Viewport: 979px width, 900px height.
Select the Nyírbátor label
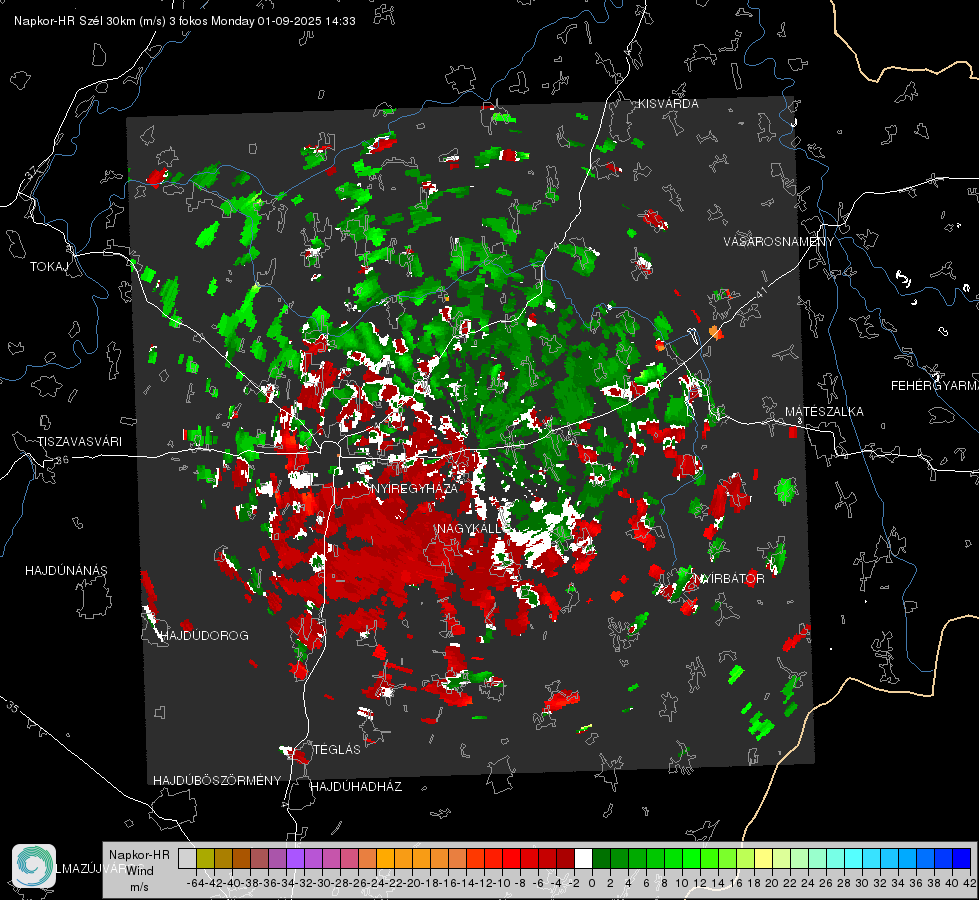click(729, 578)
